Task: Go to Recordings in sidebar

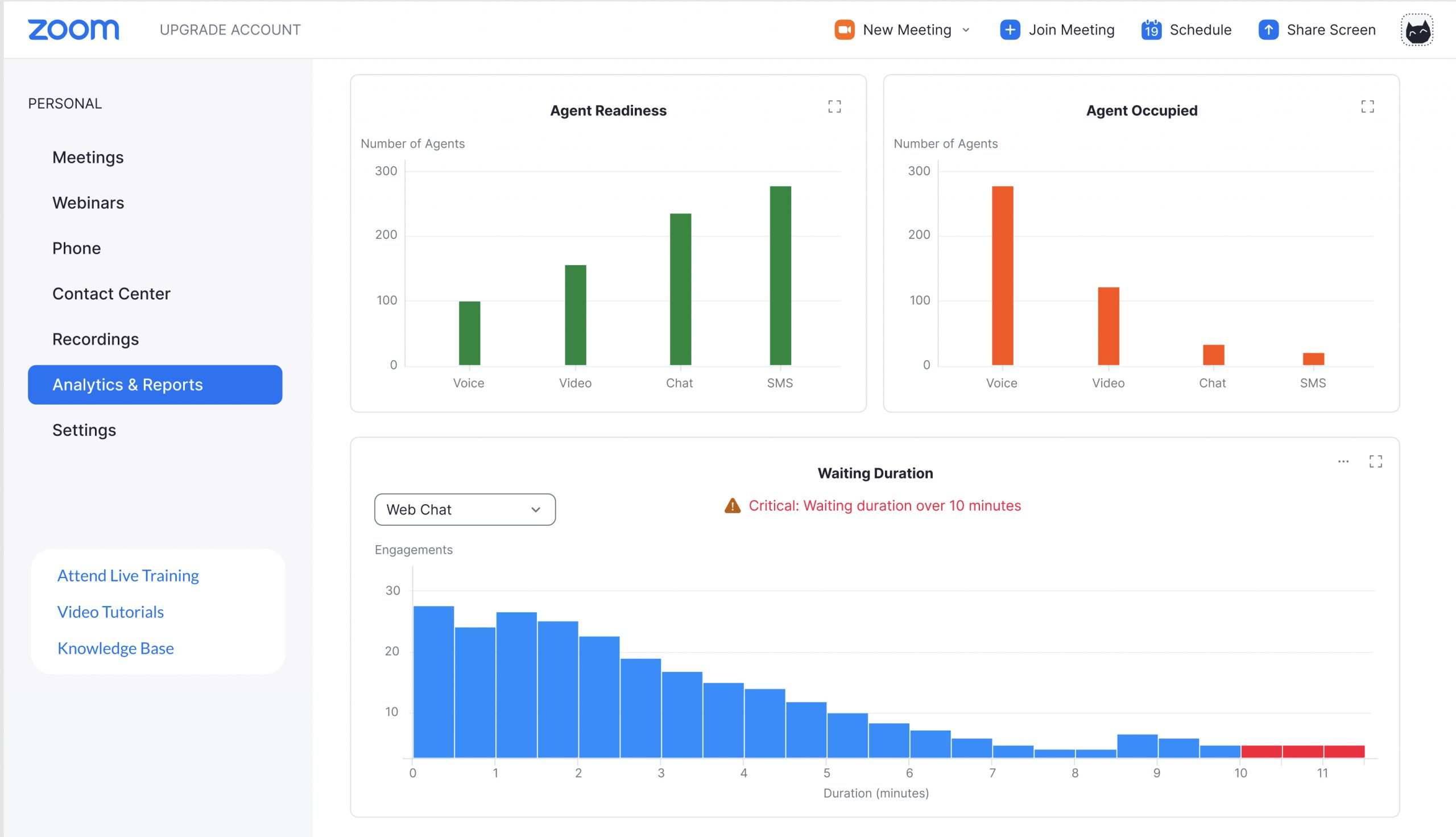Action: point(96,339)
